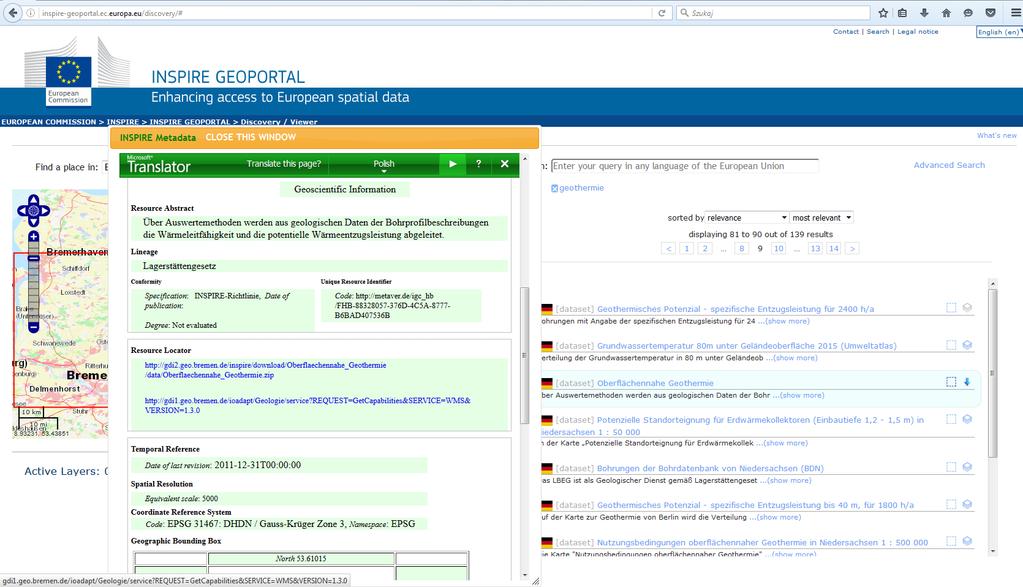Add layer icon for Bohrungen der Bohrdatenbank
1023x587 pixels.
point(967,467)
